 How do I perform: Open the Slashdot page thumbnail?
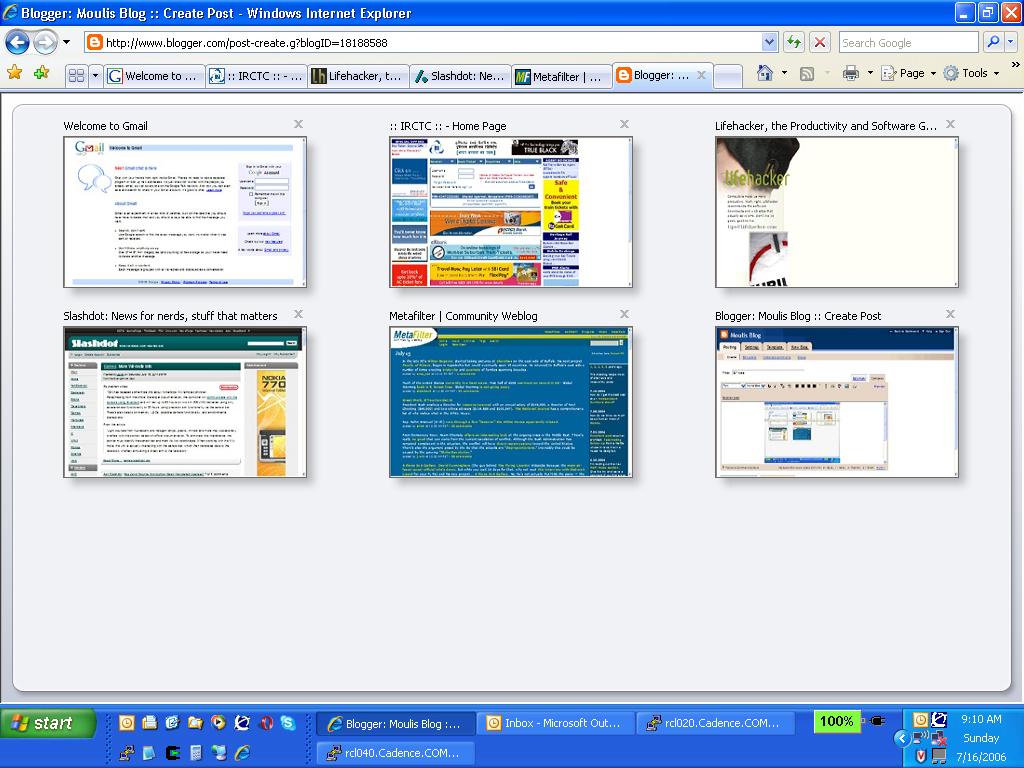coord(185,402)
